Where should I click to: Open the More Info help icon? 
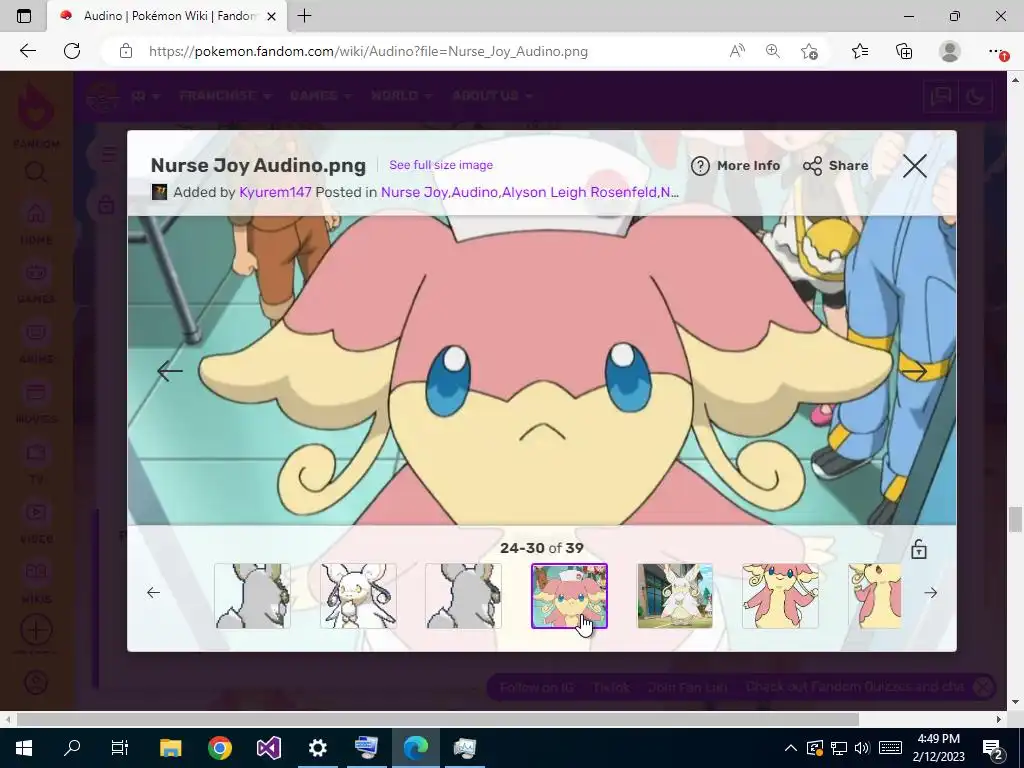click(x=700, y=166)
